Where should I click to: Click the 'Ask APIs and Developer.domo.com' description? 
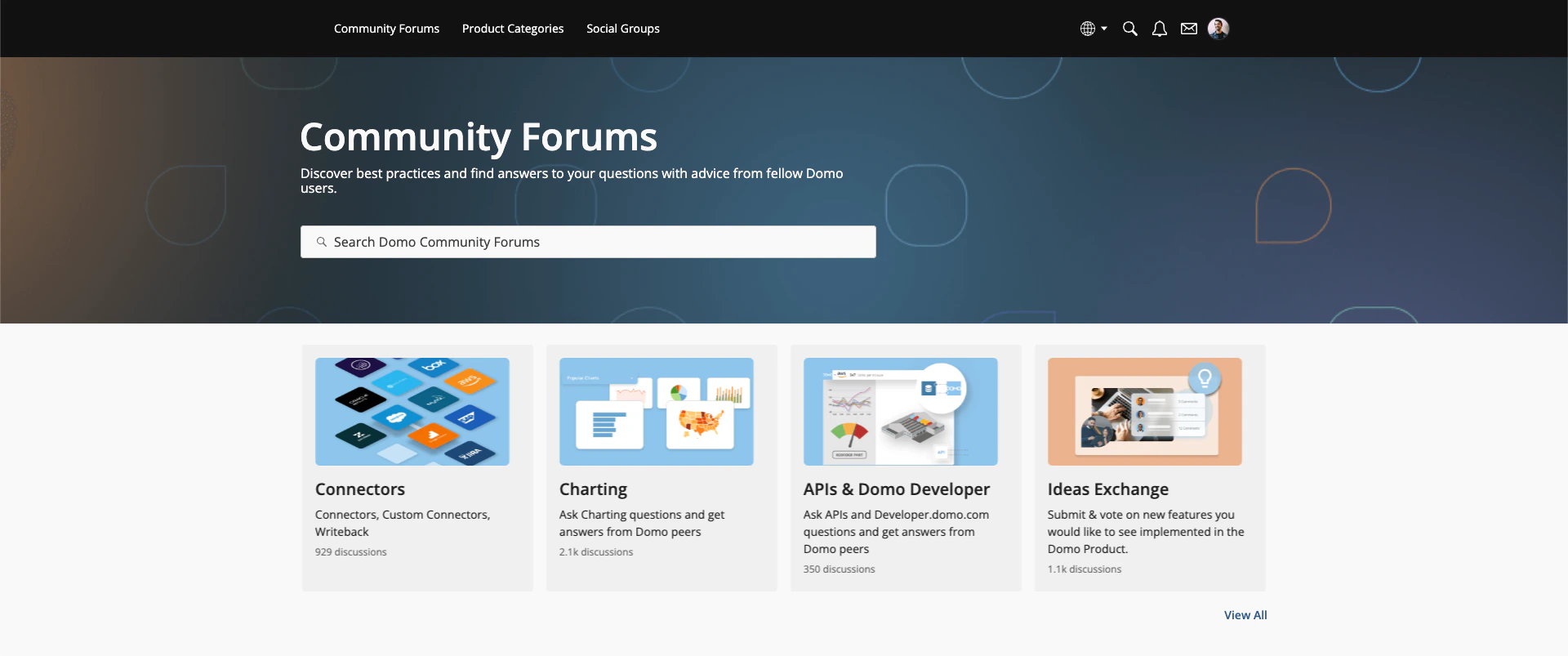(x=896, y=532)
